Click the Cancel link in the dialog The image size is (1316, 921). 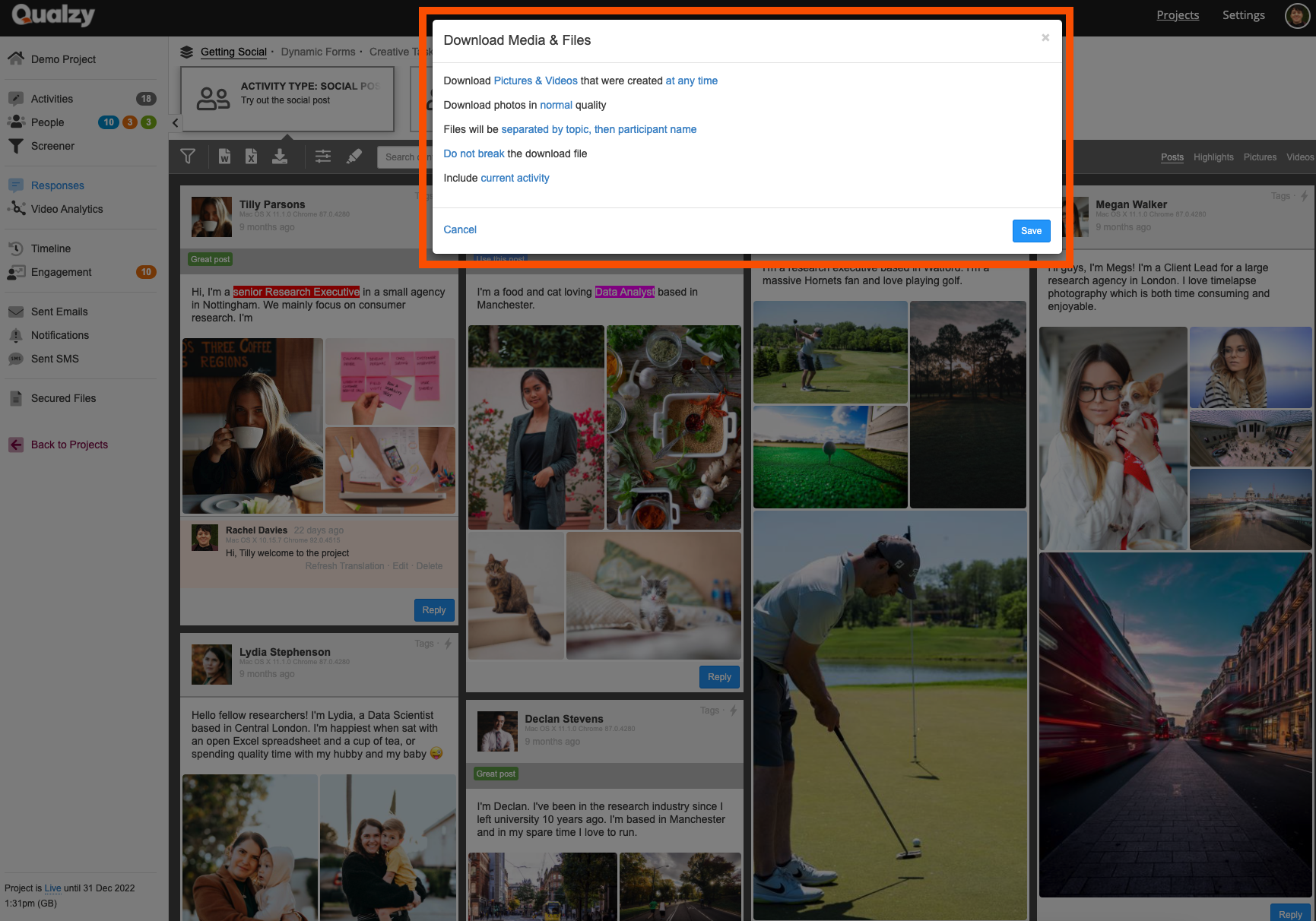click(x=460, y=229)
